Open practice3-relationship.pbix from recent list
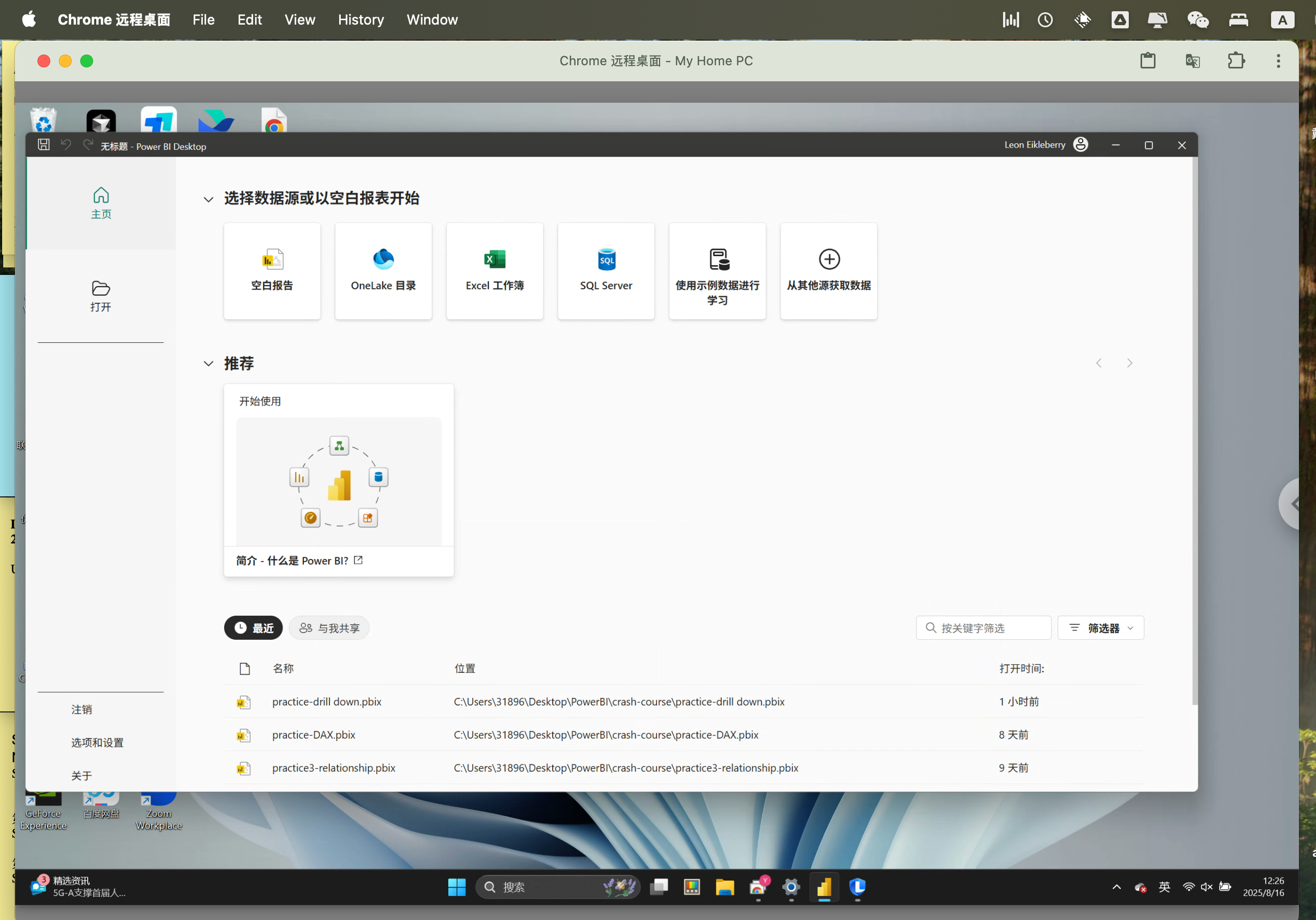This screenshot has width=1316, height=920. 334,768
